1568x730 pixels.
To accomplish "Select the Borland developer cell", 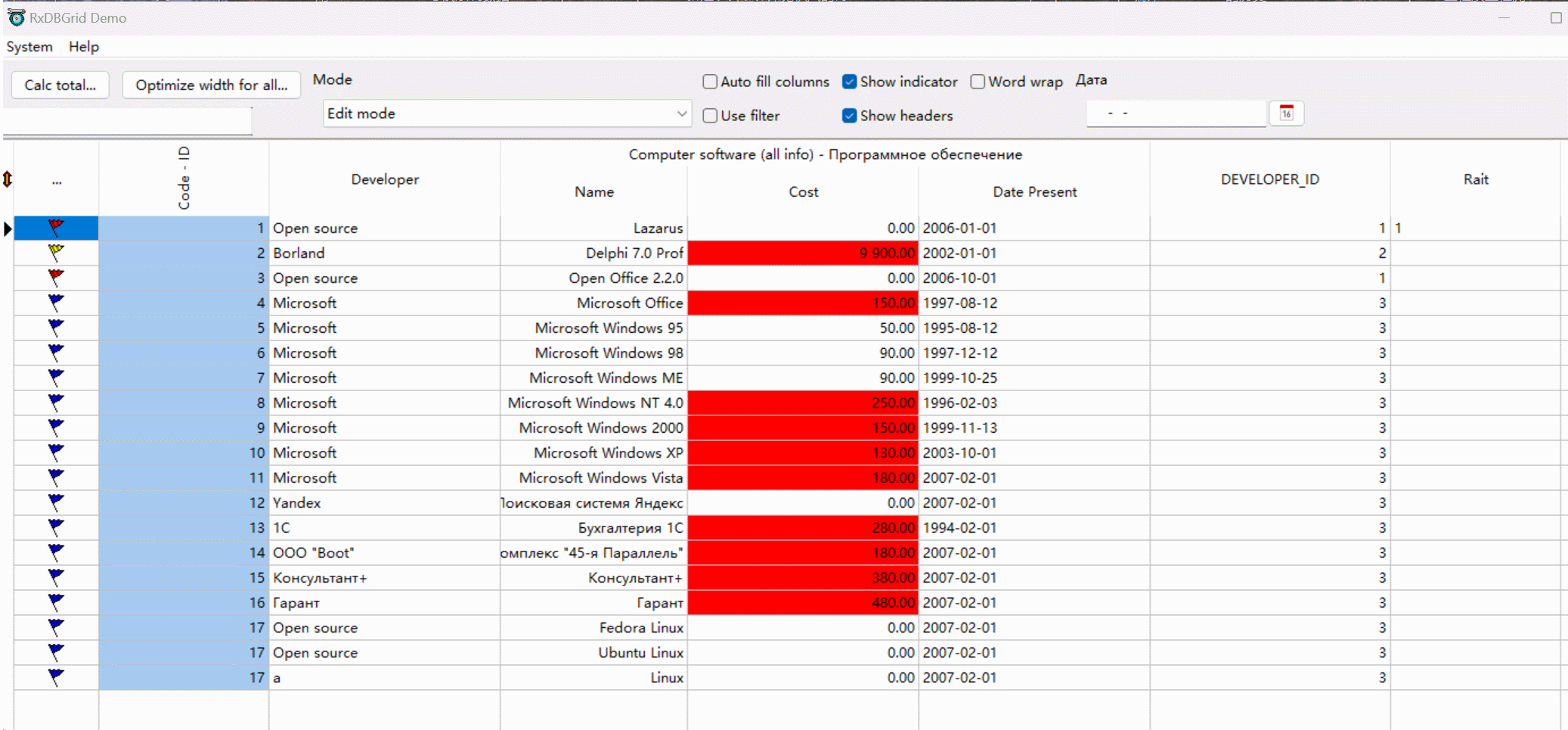I will click(x=385, y=253).
